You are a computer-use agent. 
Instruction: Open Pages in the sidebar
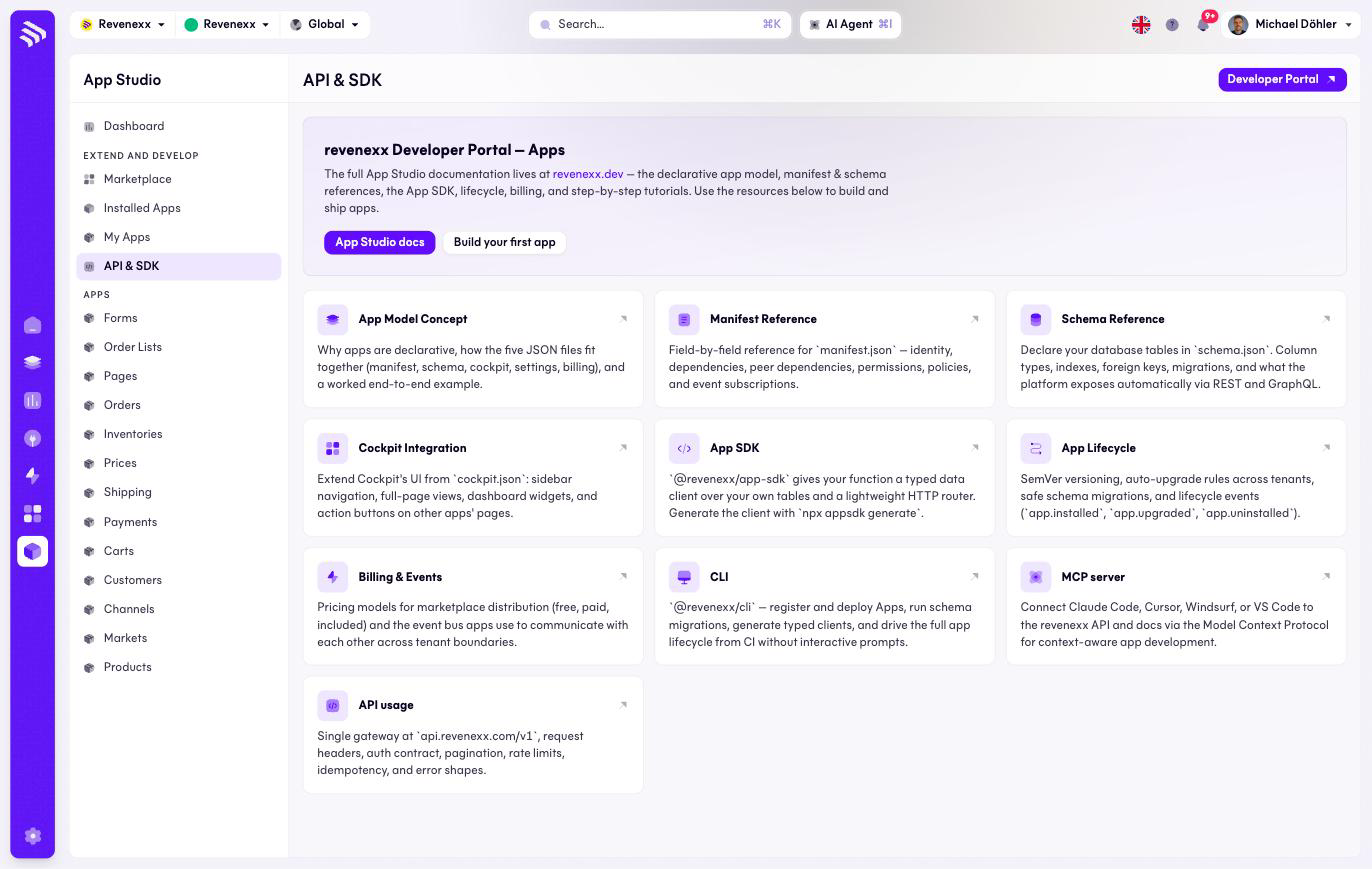point(178,376)
